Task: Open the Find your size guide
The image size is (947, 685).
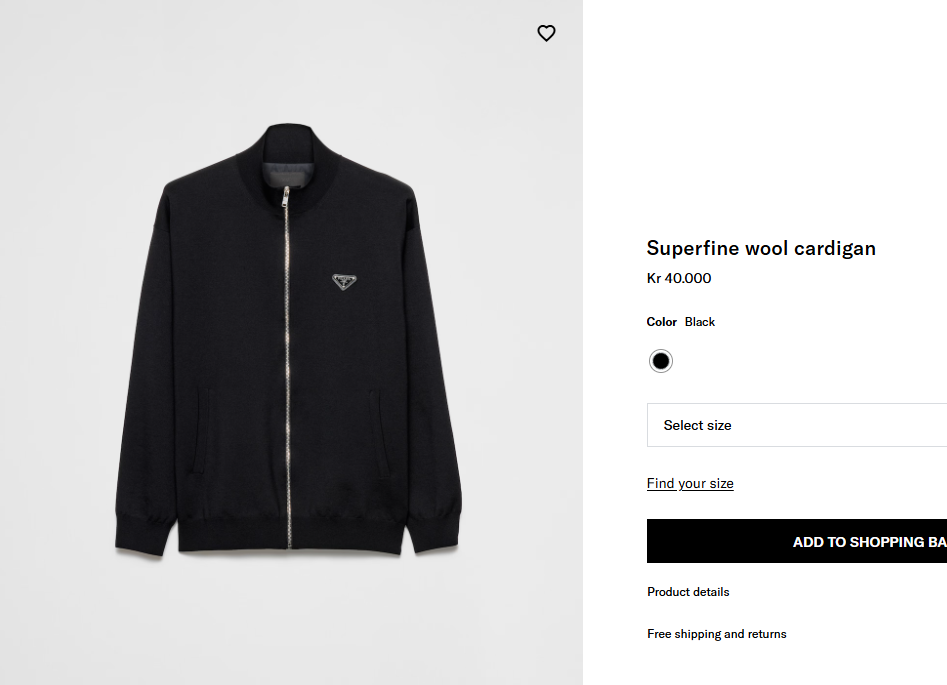Action: (690, 483)
